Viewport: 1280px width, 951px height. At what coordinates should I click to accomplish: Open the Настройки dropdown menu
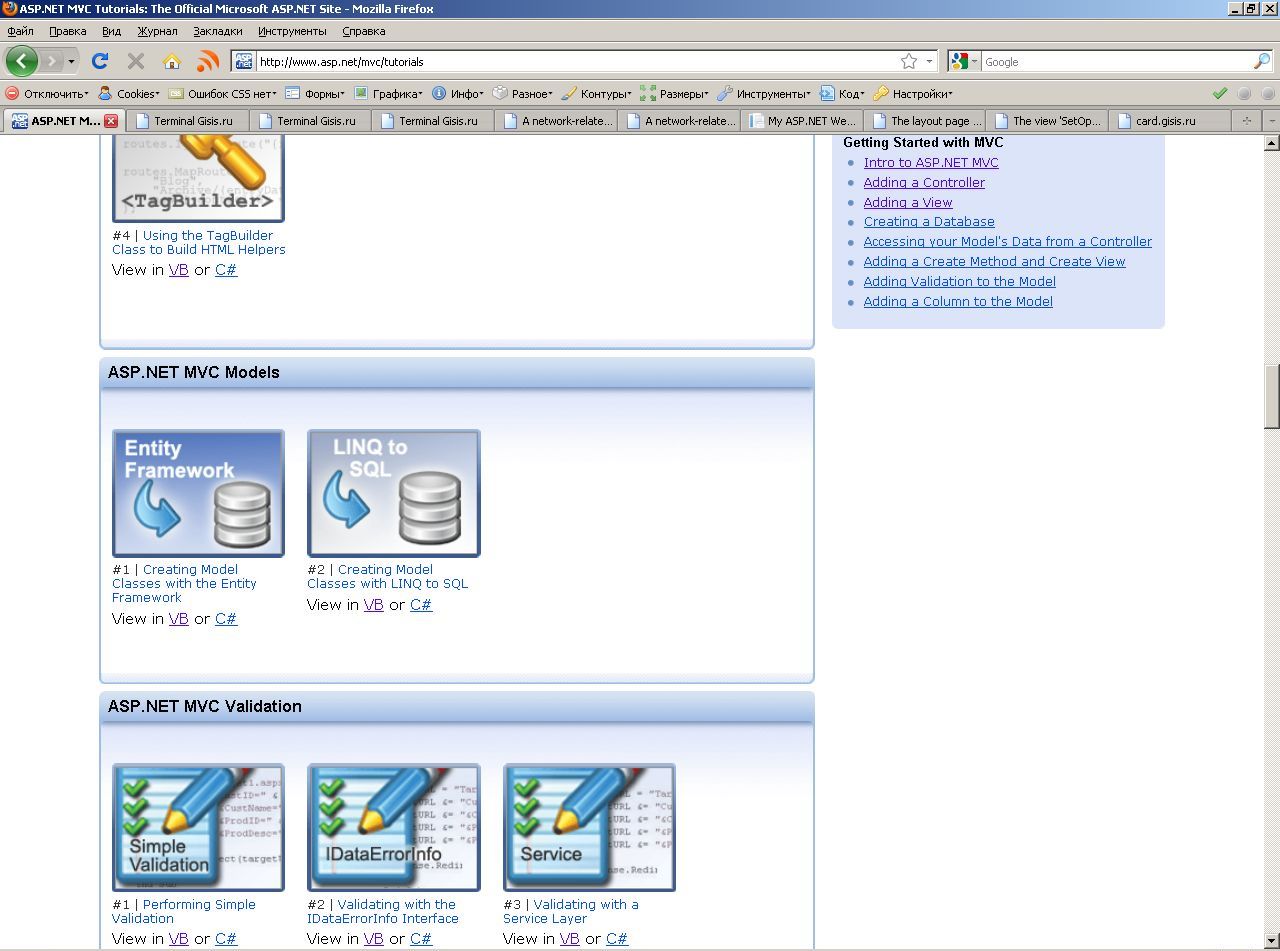(x=913, y=93)
